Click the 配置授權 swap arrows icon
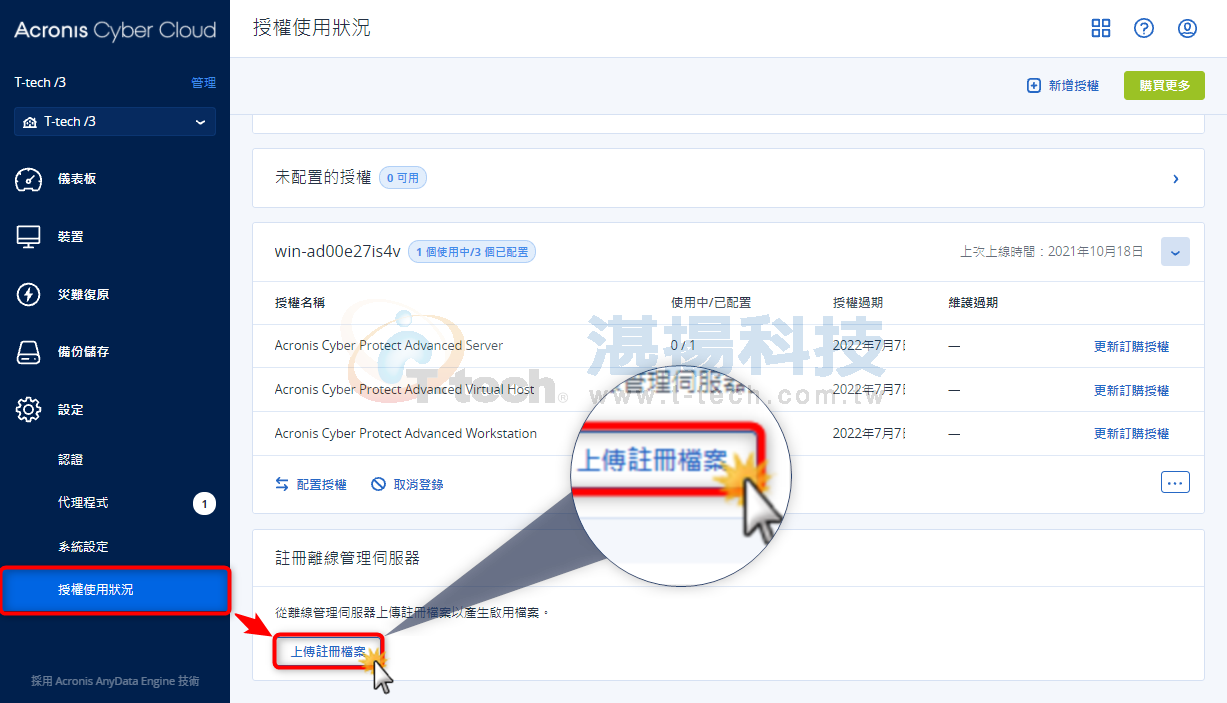The width and height of the screenshot is (1227, 703). point(282,484)
